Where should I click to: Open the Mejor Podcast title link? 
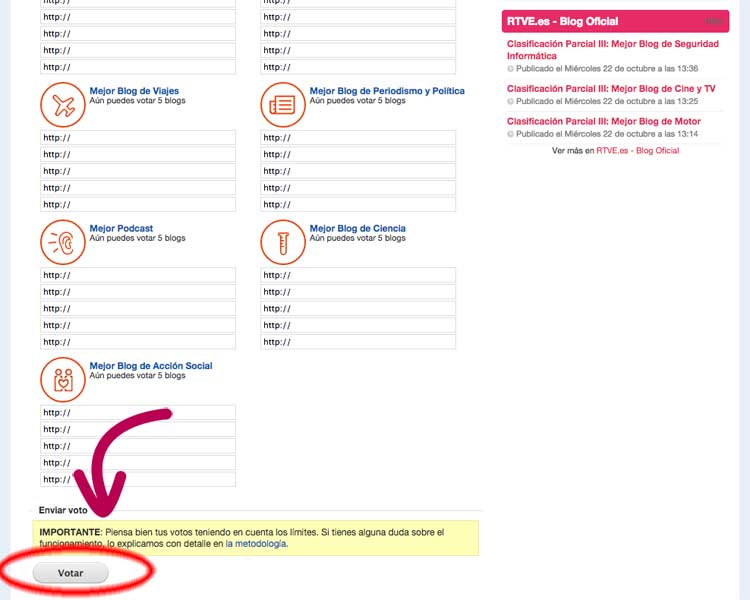(x=121, y=228)
